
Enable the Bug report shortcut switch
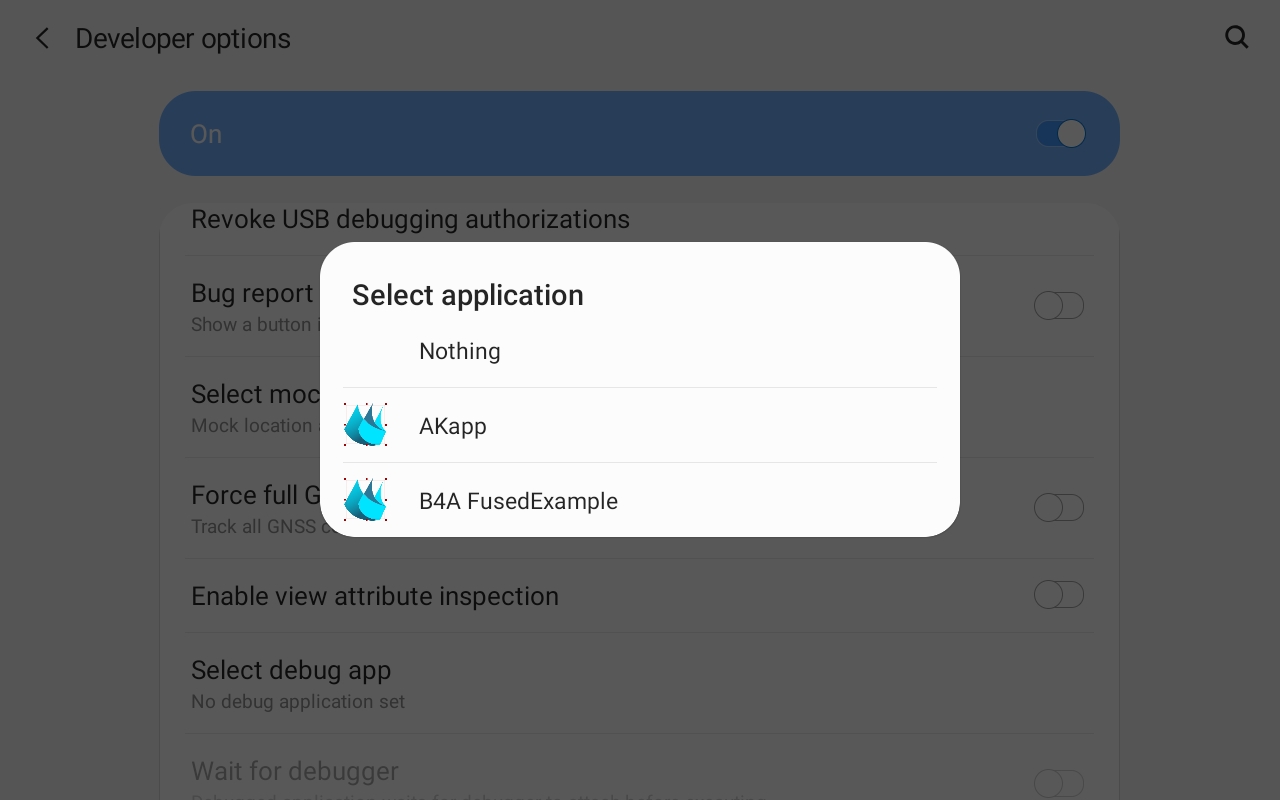tap(1058, 305)
